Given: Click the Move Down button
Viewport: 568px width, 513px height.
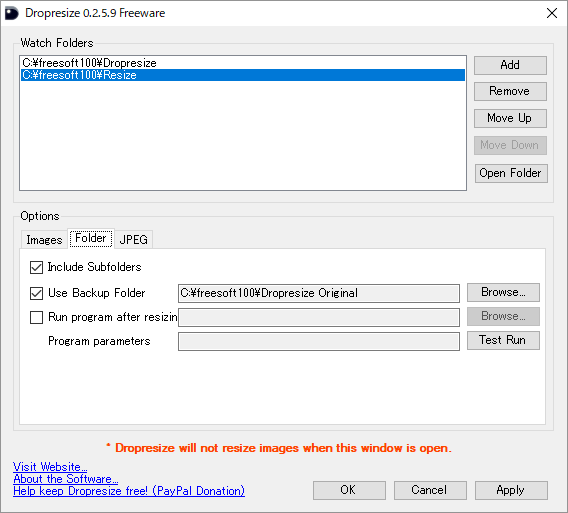Looking at the screenshot, I should pos(510,145).
